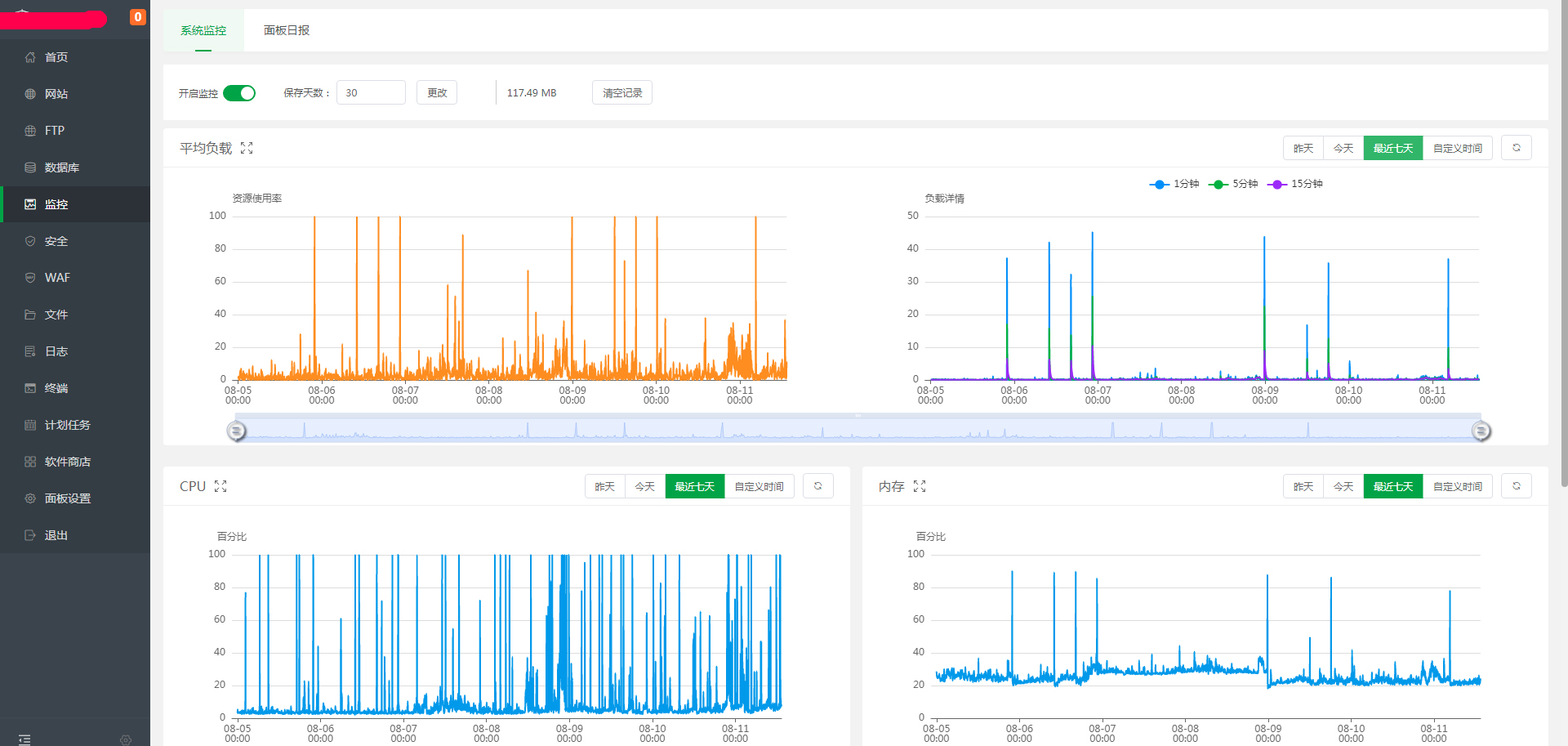Click the 负载详情 chart label
Screen dimensions: 1568x746
pyautogui.click(x=944, y=199)
